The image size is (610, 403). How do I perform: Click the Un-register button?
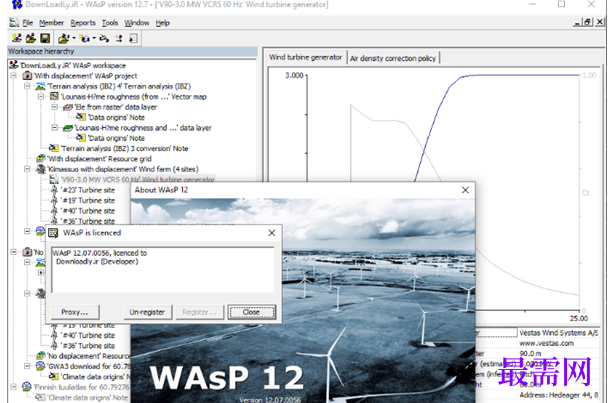[147, 312]
